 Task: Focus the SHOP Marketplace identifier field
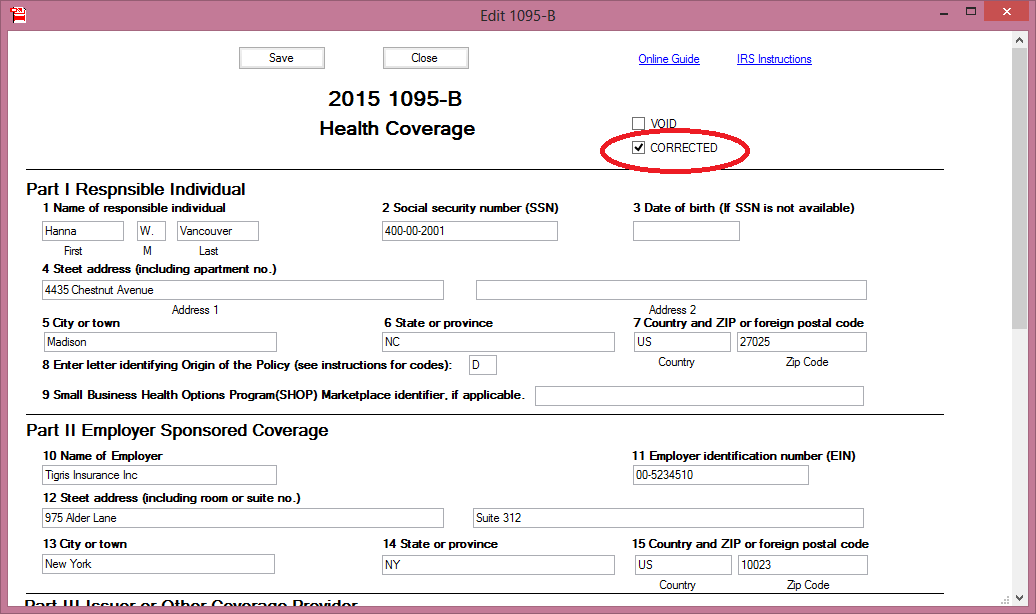pos(699,396)
